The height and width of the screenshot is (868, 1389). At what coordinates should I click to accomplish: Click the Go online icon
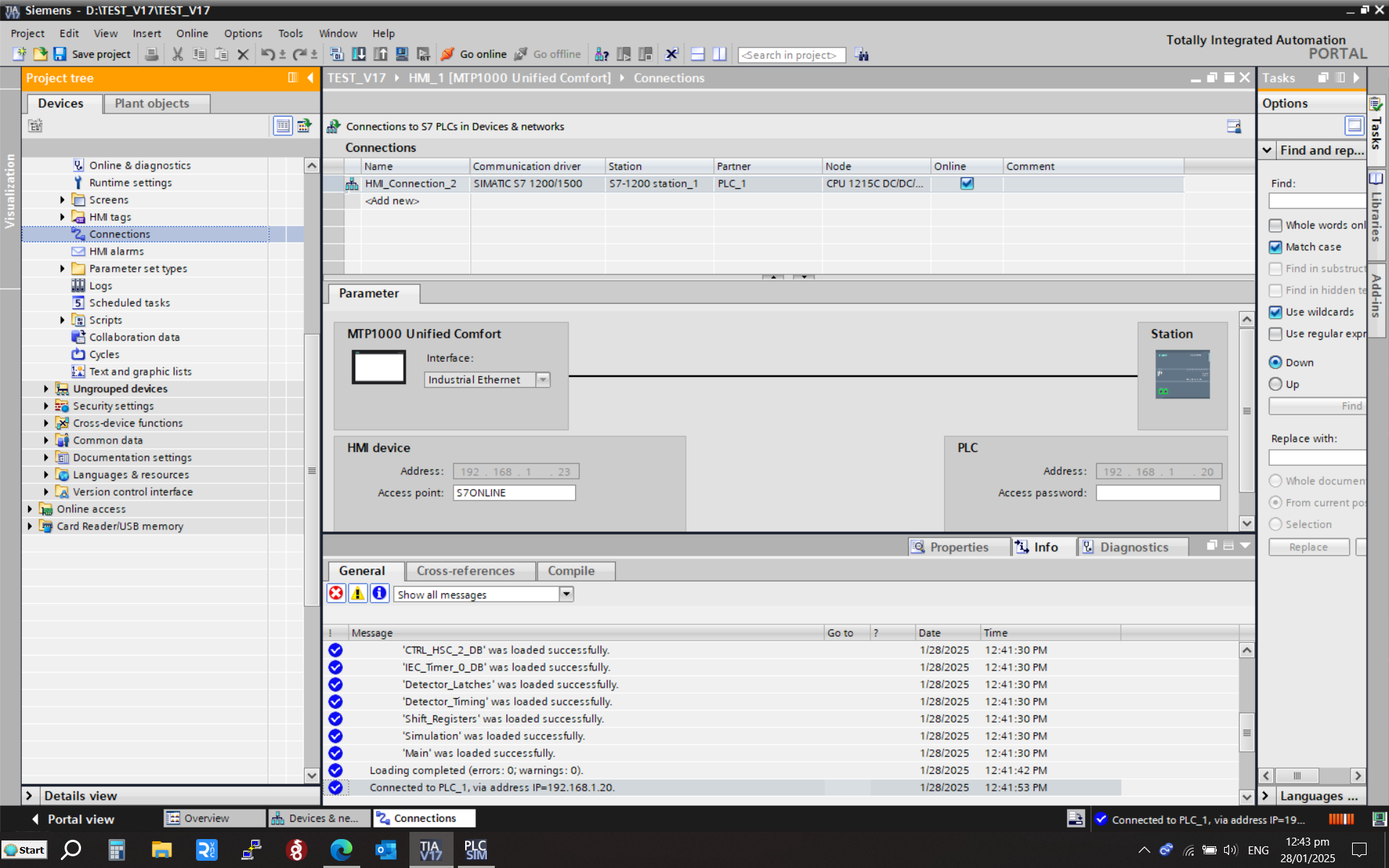tap(448, 54)
